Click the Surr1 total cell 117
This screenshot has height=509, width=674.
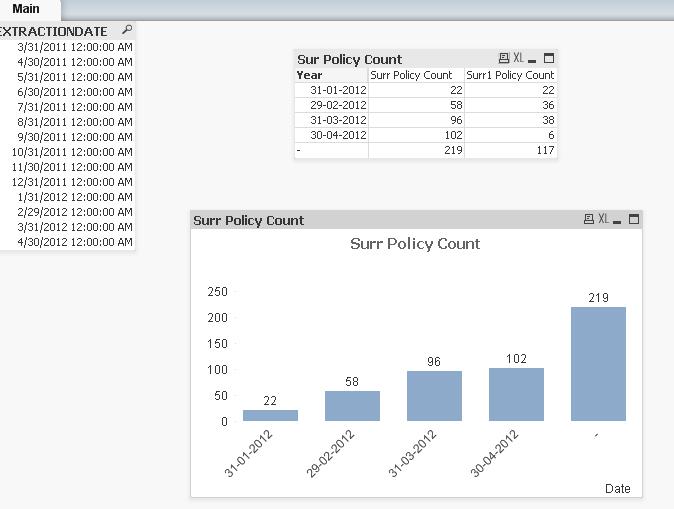click(x=511, y=150)
